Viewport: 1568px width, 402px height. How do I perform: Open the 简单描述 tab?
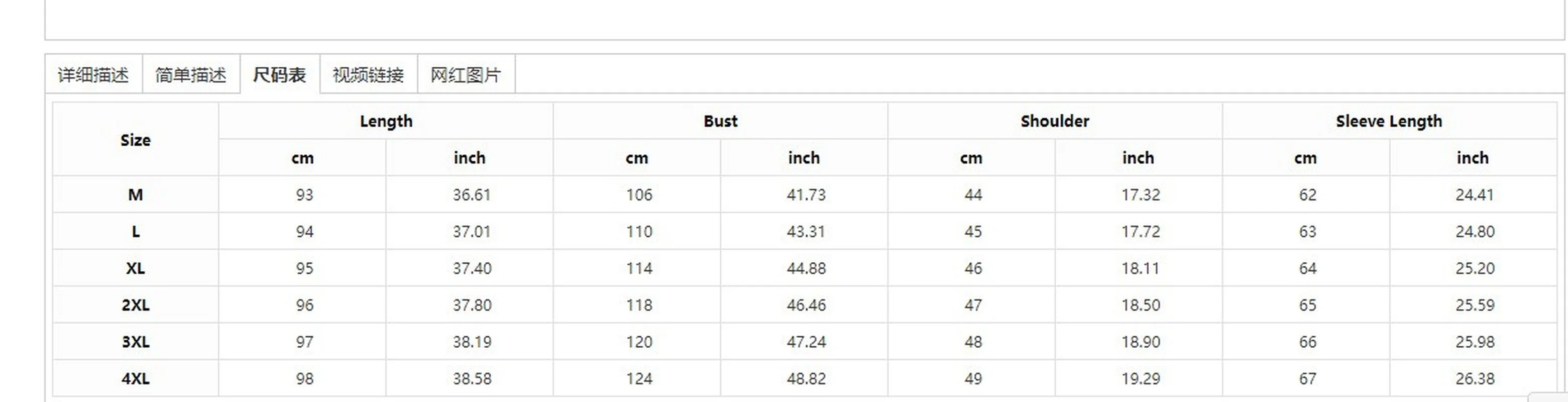coord(192,74)
